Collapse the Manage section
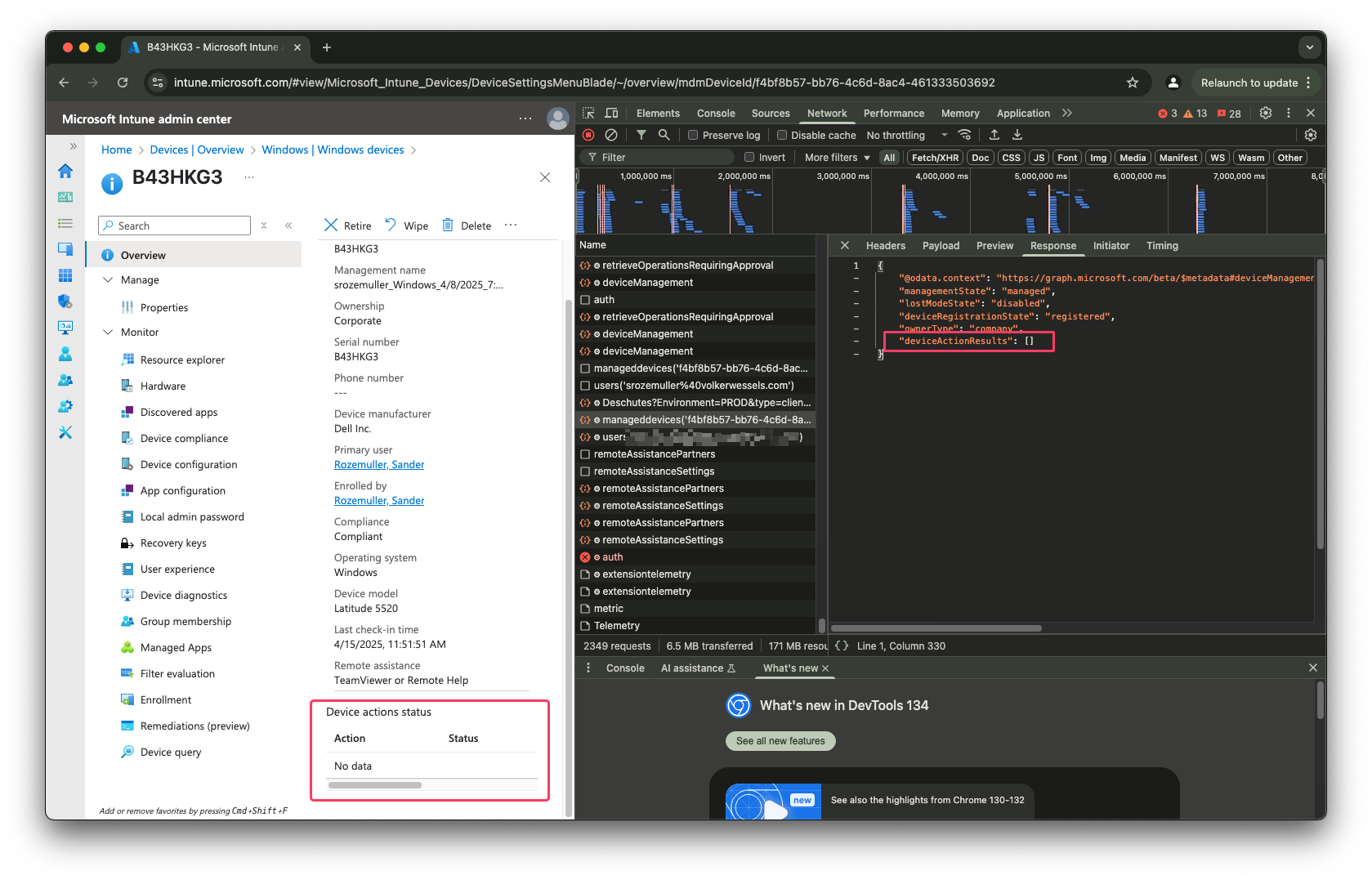The width and height of the screenshot is (1372, 880). click(108, 279)
